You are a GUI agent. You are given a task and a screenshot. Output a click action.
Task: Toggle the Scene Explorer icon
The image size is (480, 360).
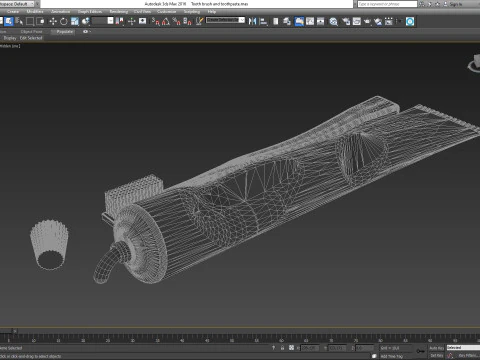(x=276, y=21)
